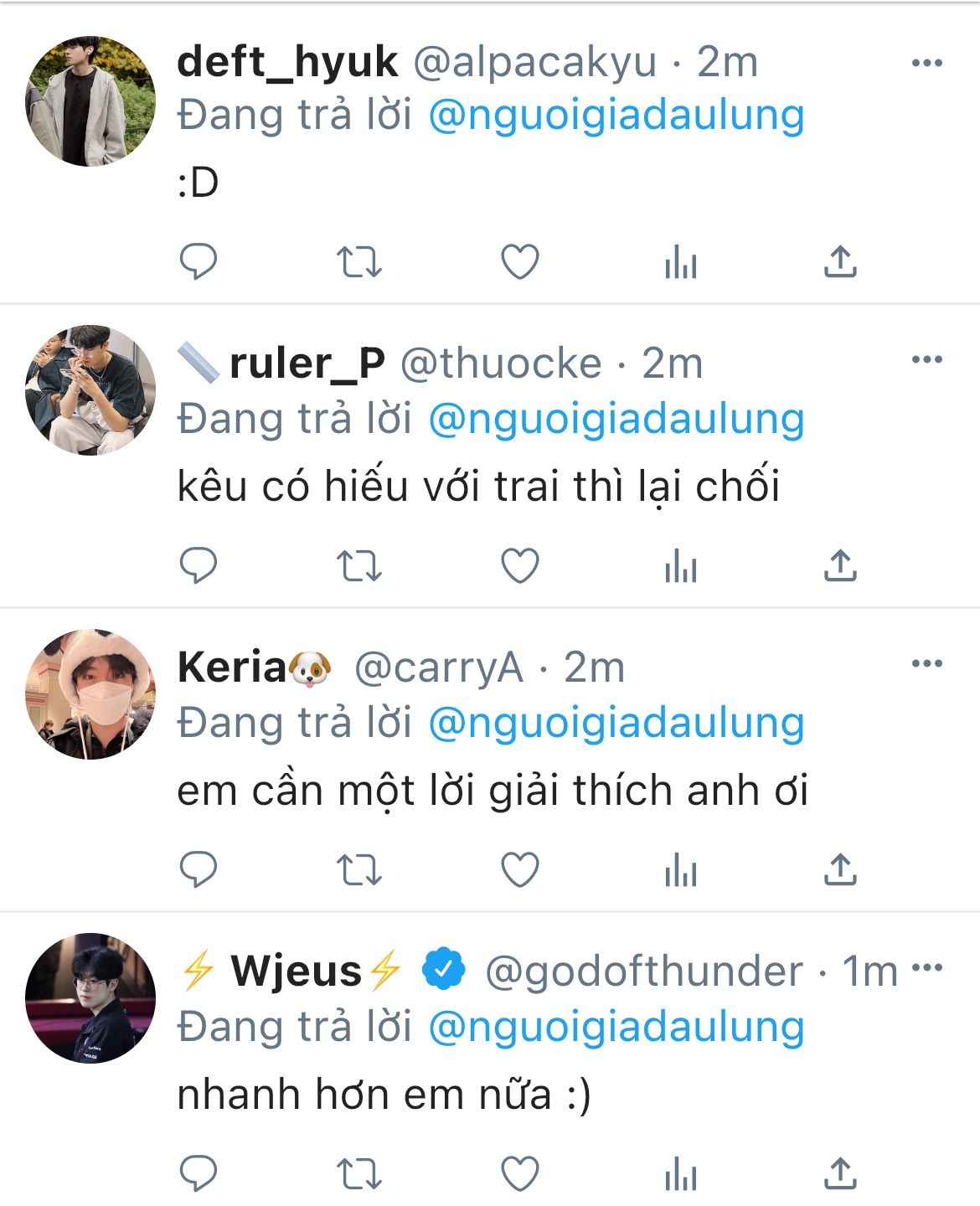The image size is (980, 1206).
Task: Share Keria's tweet
Action: click(x=840, y=870)
